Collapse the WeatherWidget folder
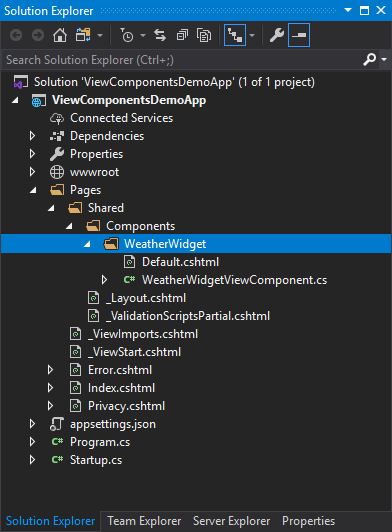Screen dimensions: 392x532 point(87,244)
